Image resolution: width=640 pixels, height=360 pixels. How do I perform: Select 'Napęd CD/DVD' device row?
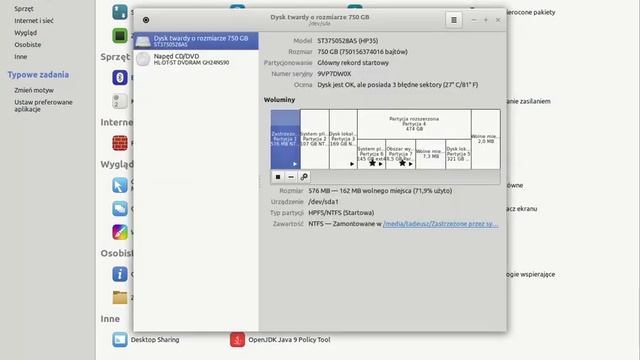(x=196, y=59)
